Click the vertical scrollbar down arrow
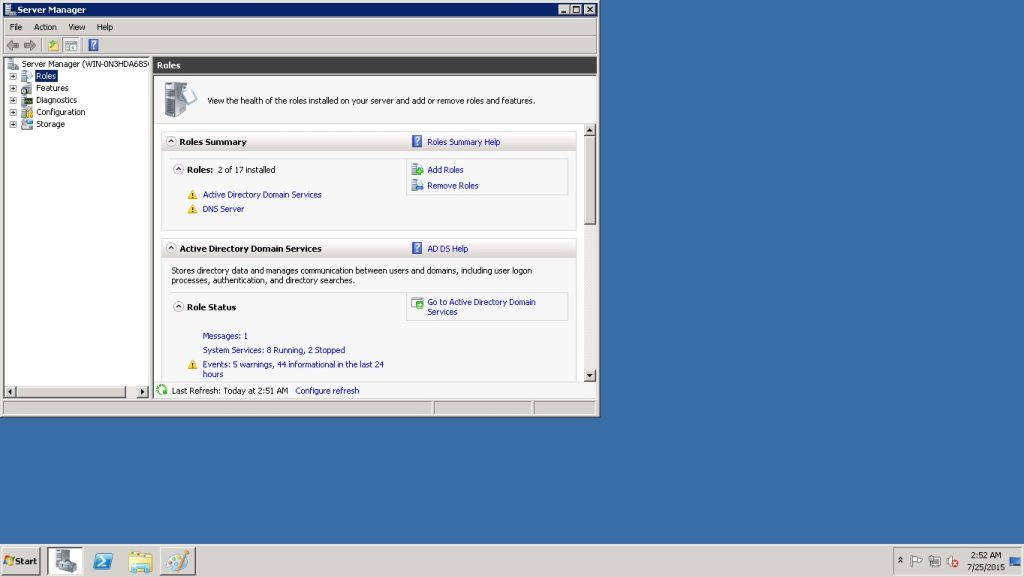Image resolution: width=1024 pixels, height=577 pixels. tap(589, 375)
